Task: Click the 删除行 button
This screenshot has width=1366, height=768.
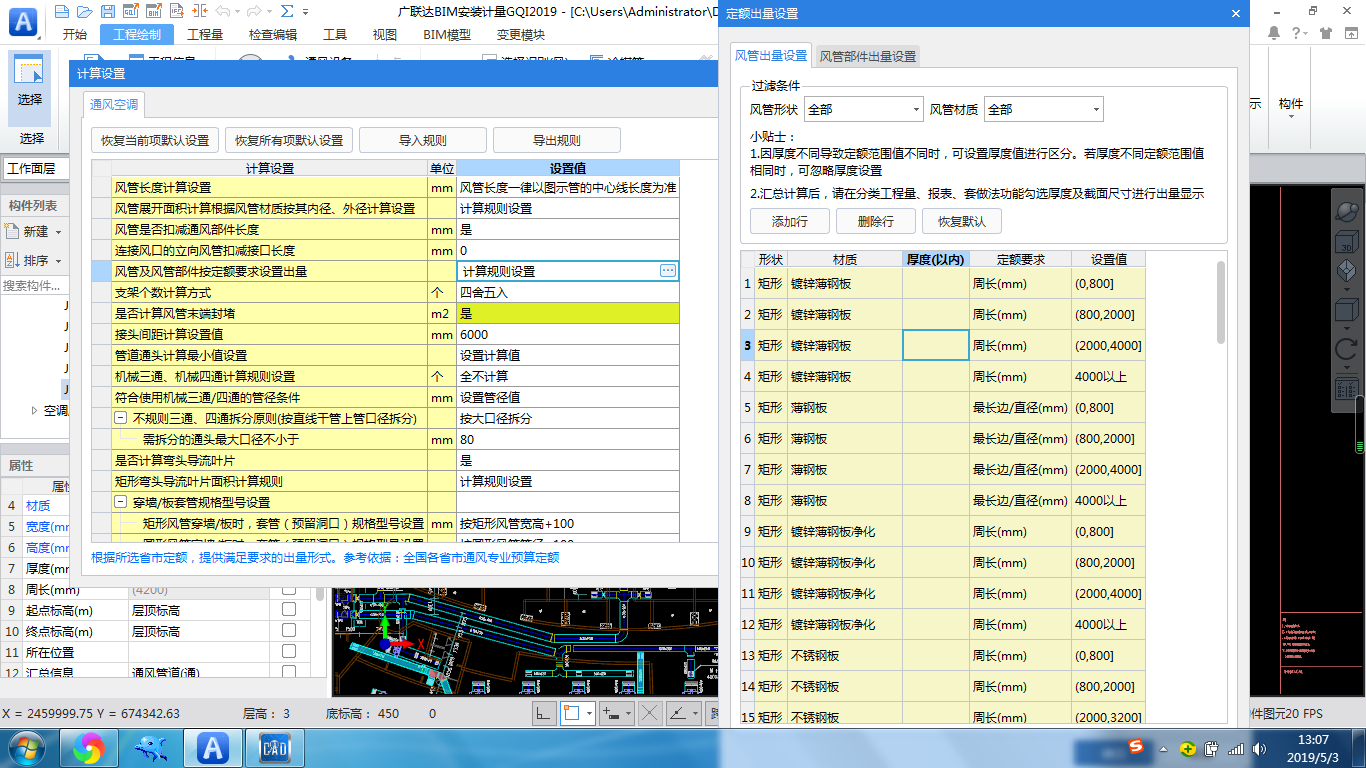Action: click(875, 221)
